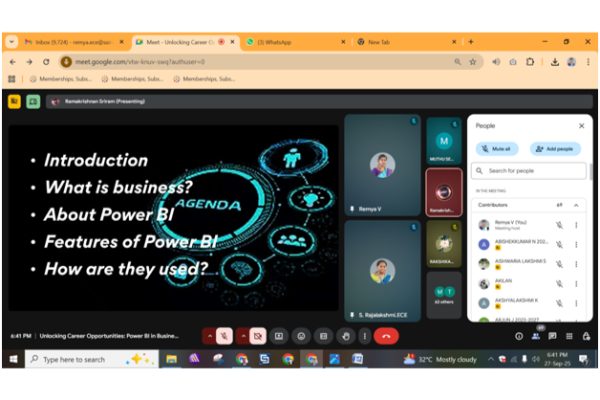Toggle the microphone mute button
Screen dimensions: 600x400
(223, 336)
